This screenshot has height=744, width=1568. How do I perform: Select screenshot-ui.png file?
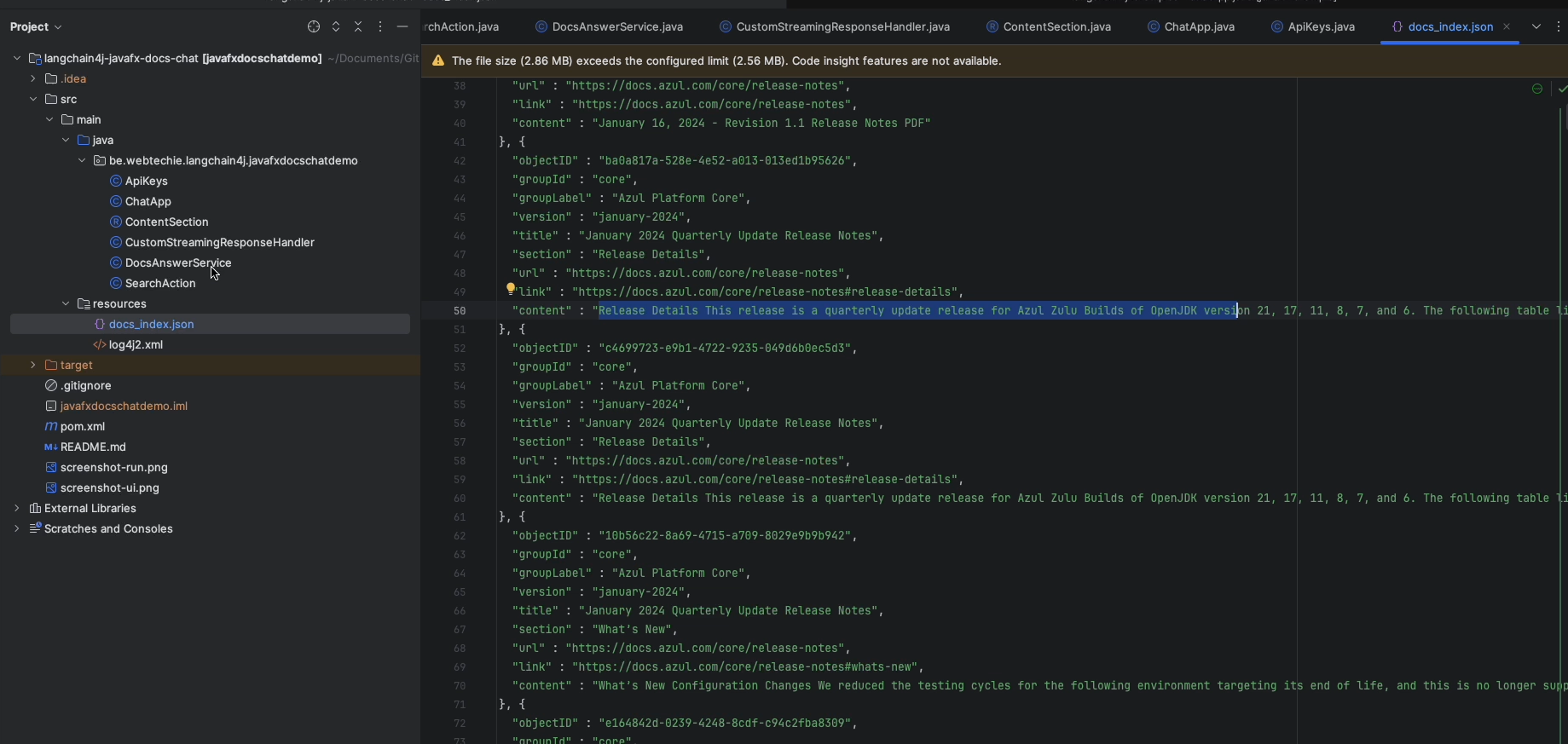109,487
